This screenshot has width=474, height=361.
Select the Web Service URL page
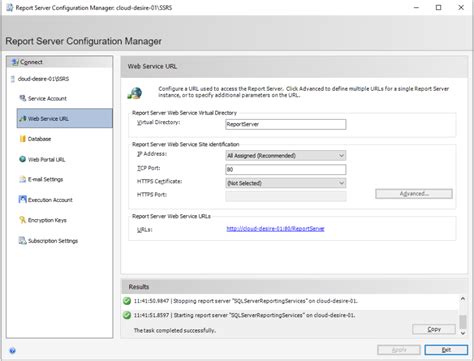[x=65, y=118]
